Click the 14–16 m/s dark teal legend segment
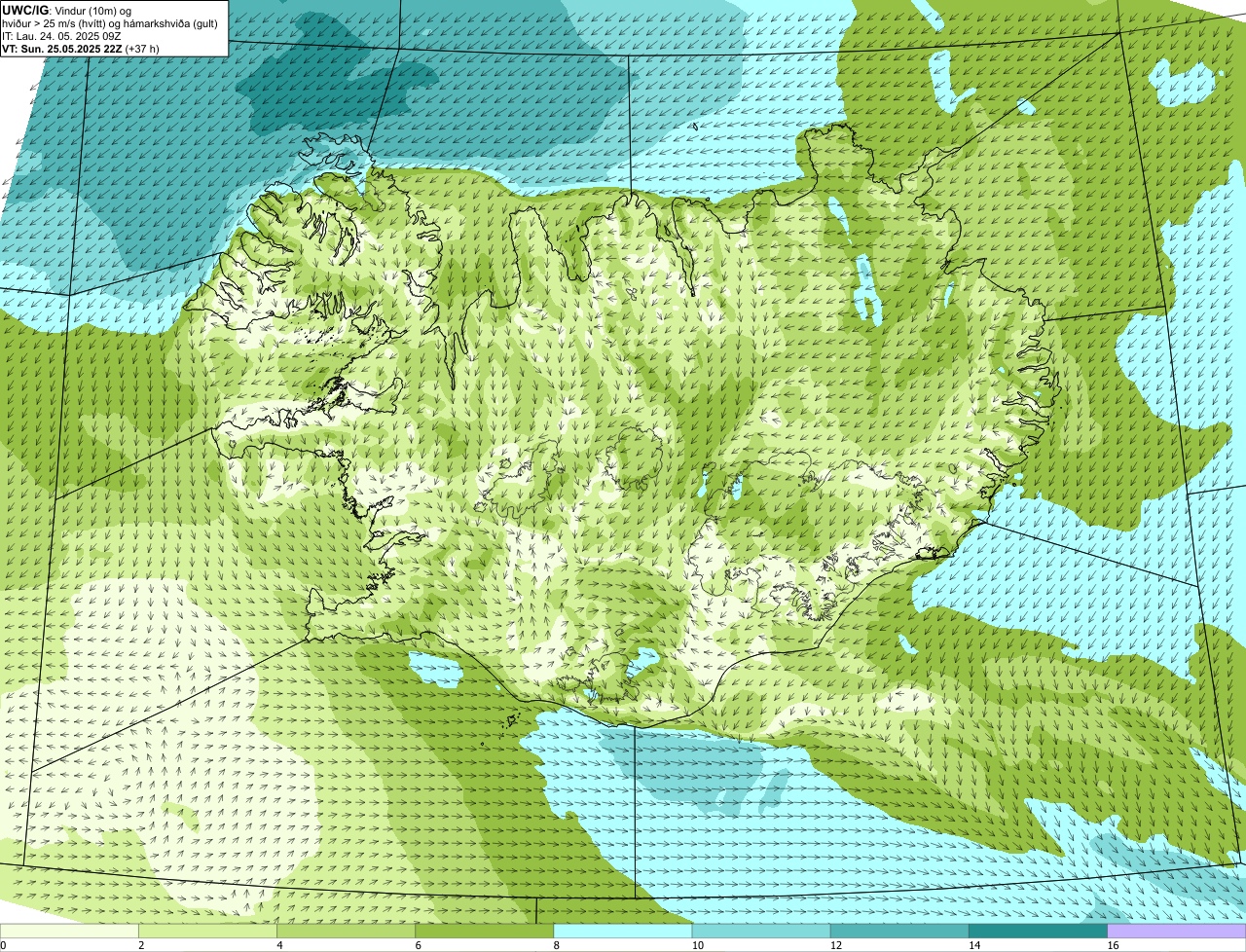 (x=1038, y=932)
